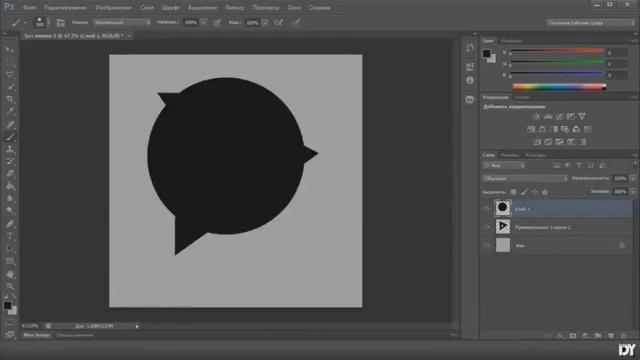
Task: Open the workspace switcher dropdown
Action: pyautogui.click(x=590, y=23)
